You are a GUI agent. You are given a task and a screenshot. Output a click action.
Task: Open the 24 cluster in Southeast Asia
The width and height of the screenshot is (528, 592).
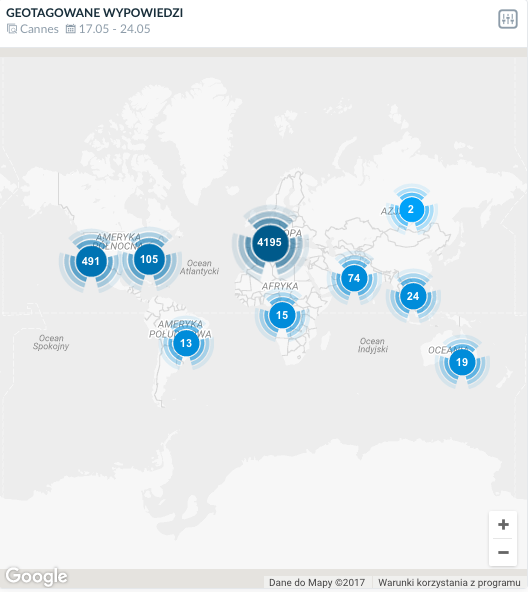(x=413, y=296)
